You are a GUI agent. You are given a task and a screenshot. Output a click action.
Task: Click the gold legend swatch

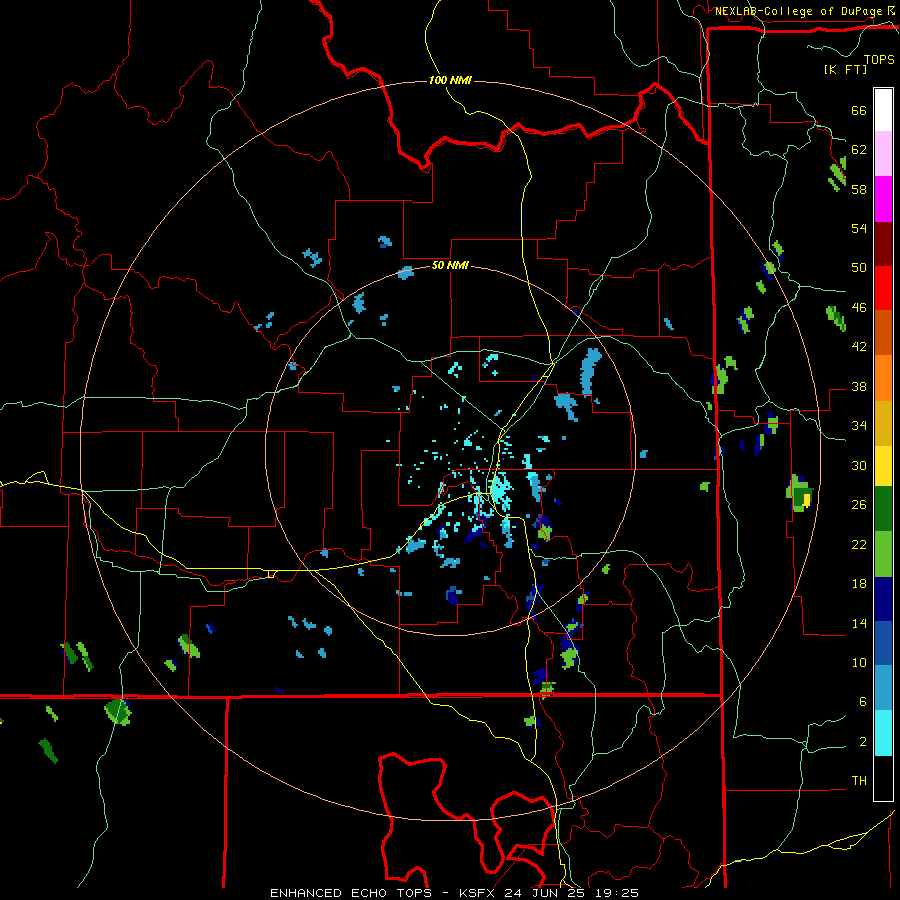[x=883, y=423]
